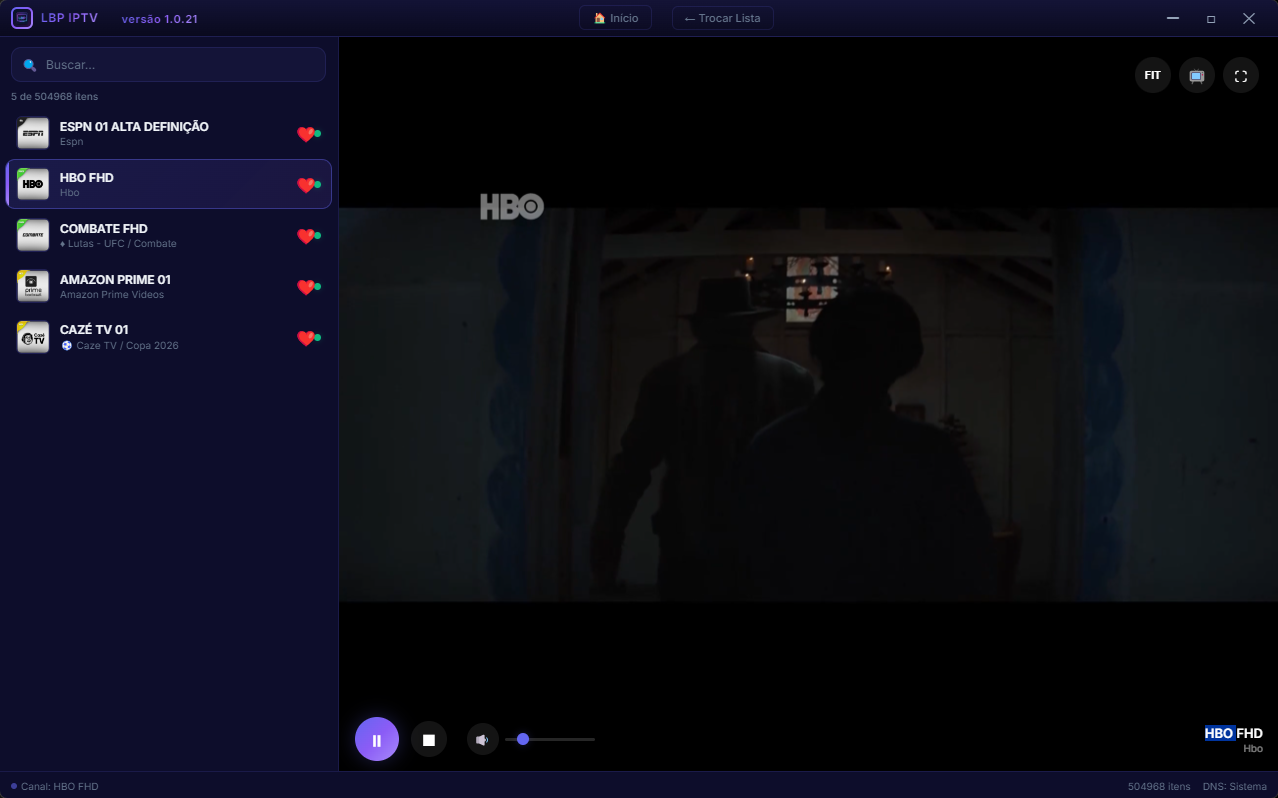Focus the Buscar search field
This screenshot has width=1278, height=798.
168,64
